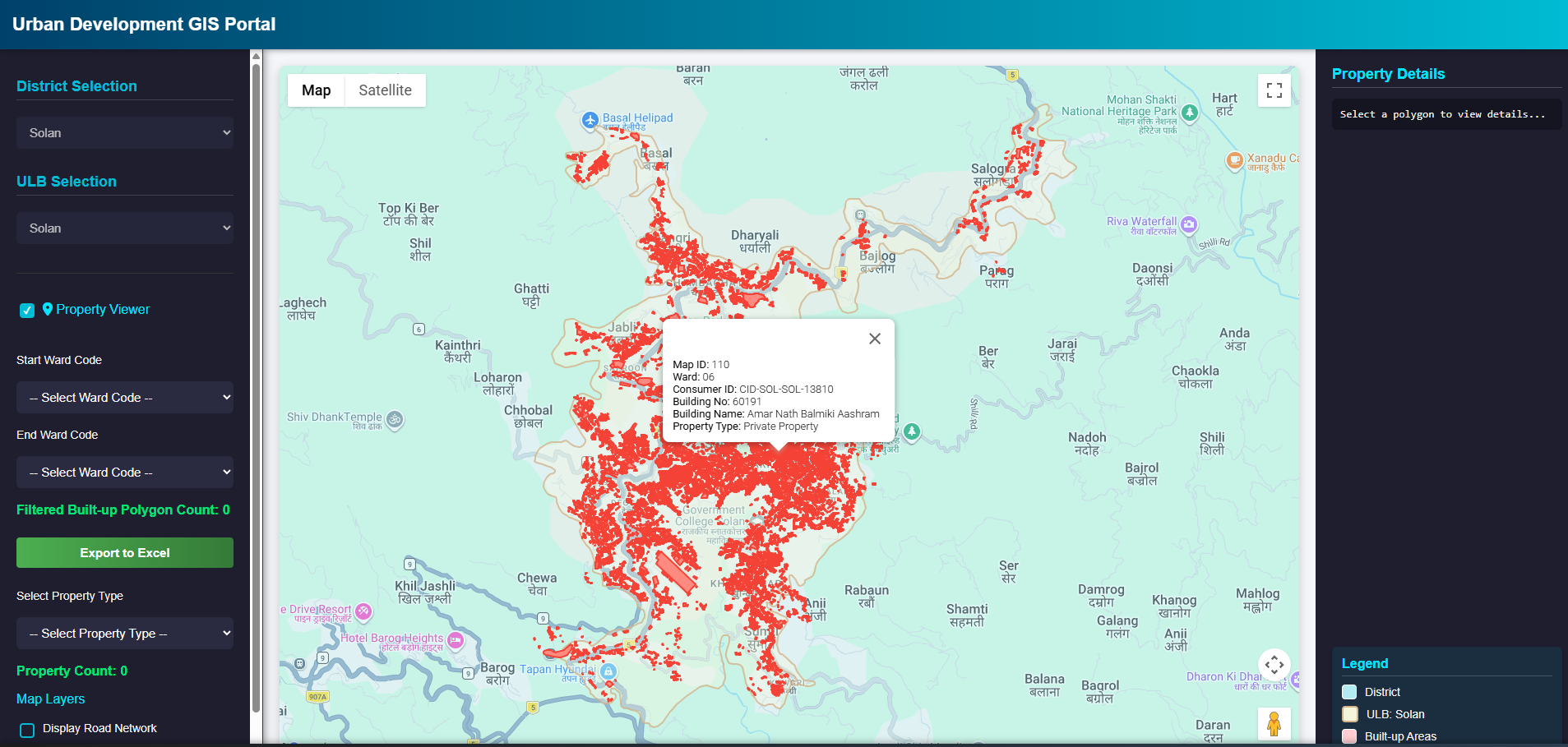Open the Select Property Type dropdown
Viewport: 1568px width, 747px height.
(x=124, y=633)
